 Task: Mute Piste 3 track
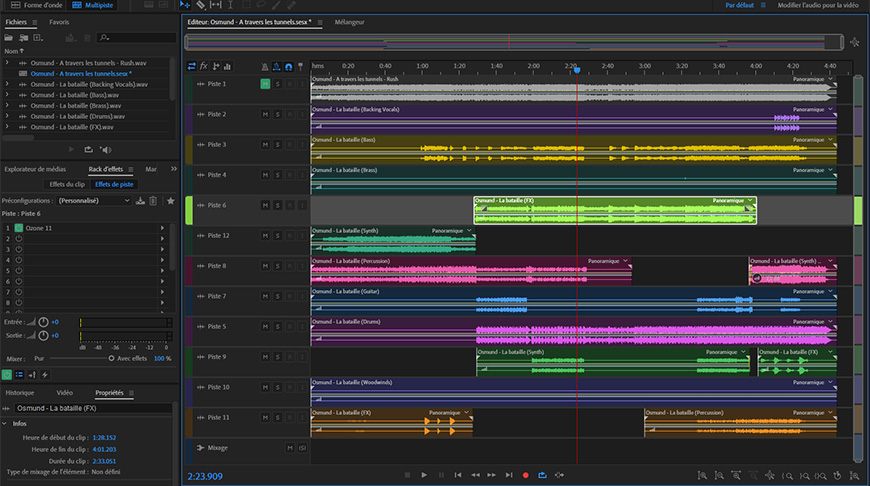coord(265,145)
